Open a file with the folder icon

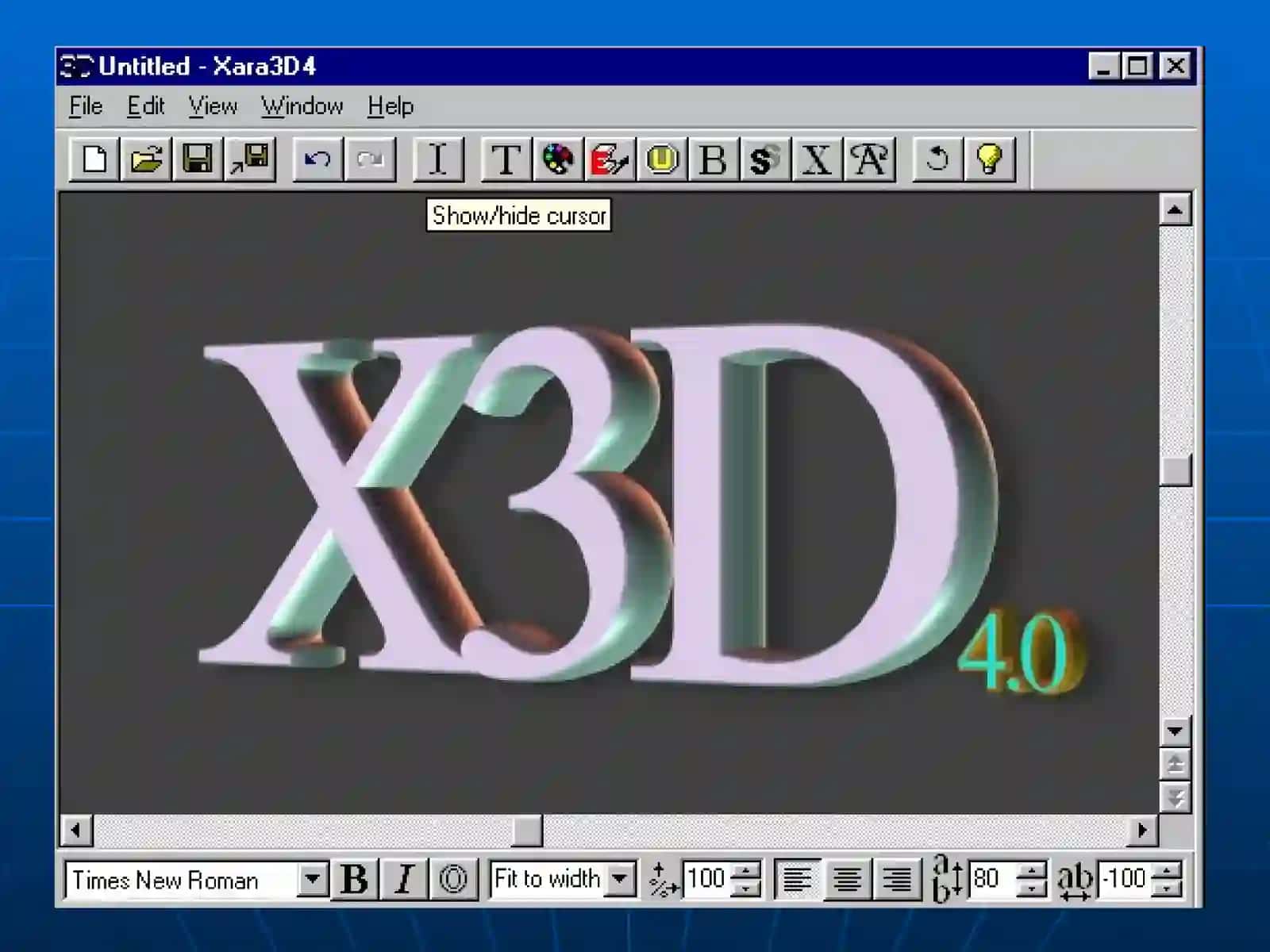(146, 159)
